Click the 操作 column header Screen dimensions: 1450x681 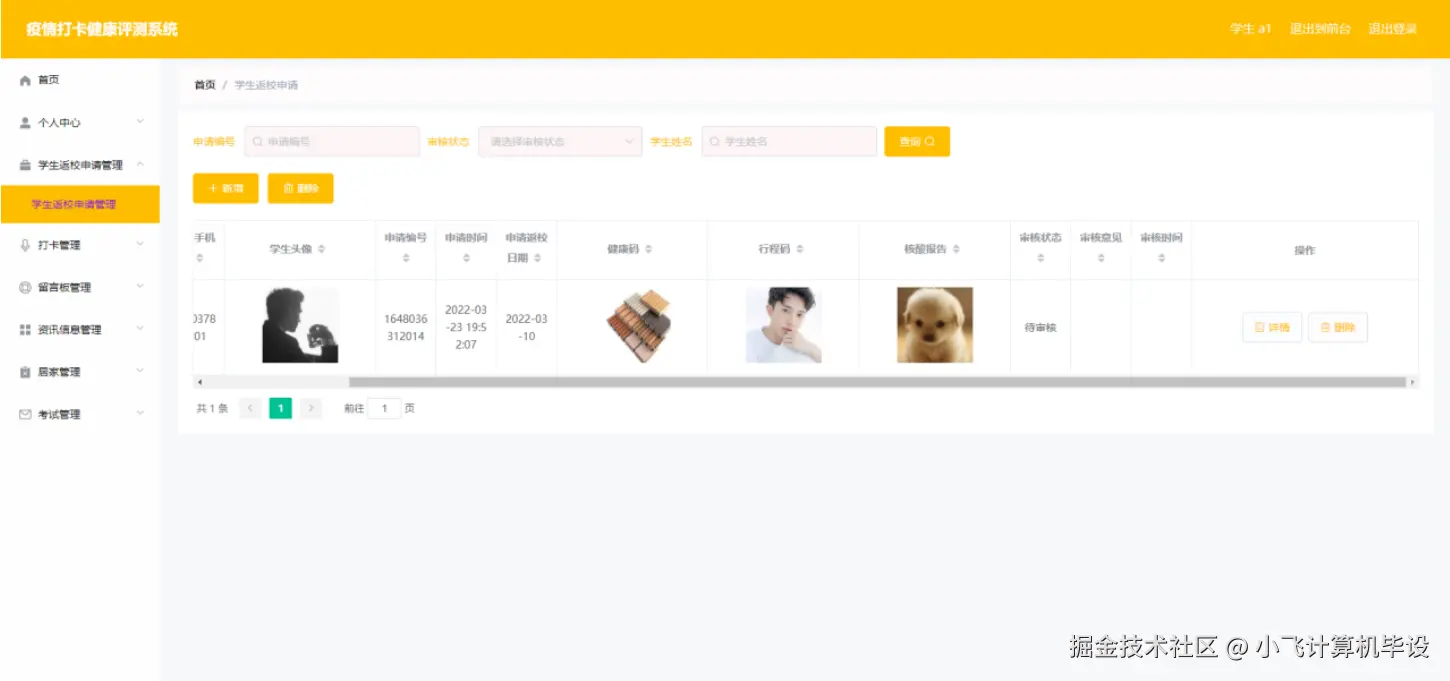pos(1305,250)
